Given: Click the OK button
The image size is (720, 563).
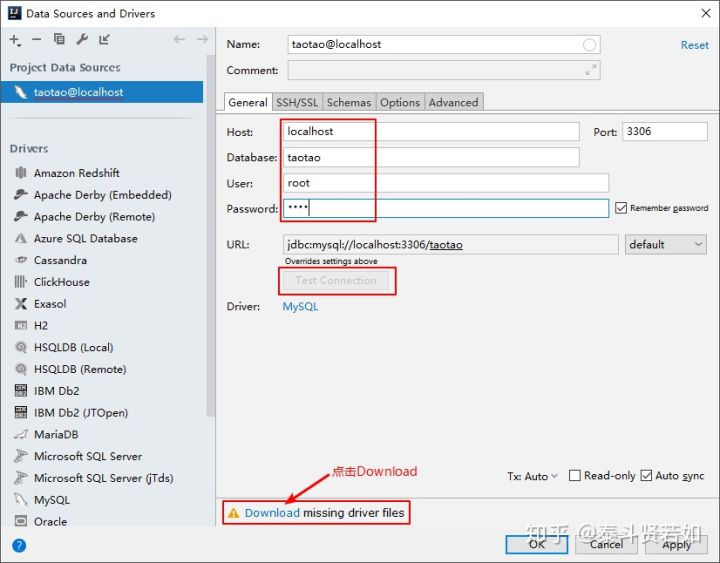Looking at the screenshot, I should (537, 545).
